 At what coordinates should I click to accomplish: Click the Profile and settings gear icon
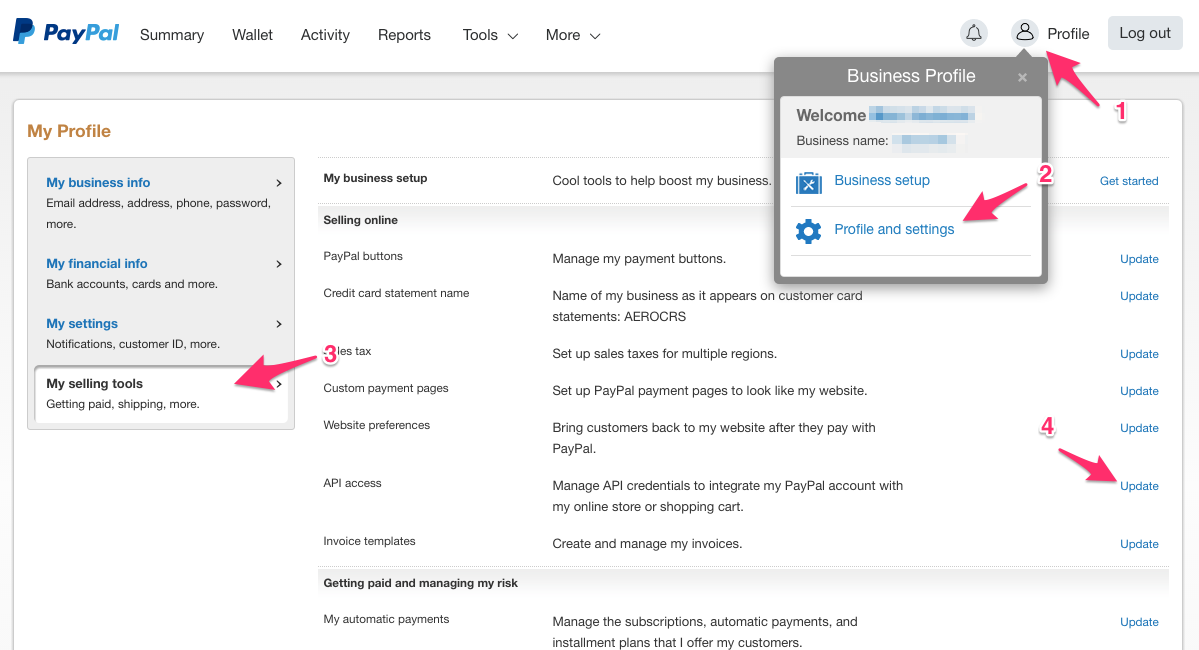tap(808, 231)
